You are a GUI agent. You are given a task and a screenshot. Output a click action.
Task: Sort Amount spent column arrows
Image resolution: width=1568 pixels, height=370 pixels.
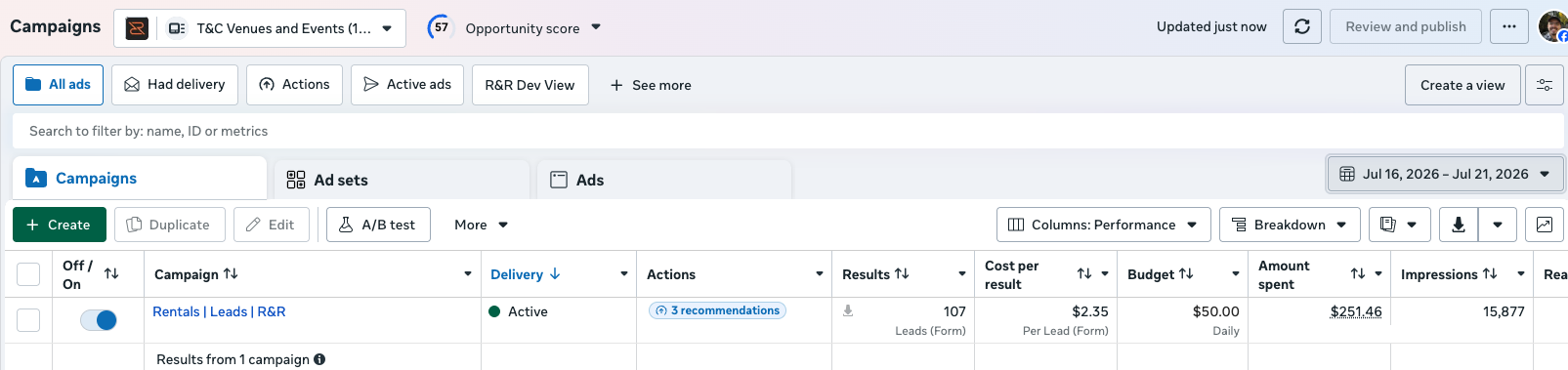pos(1358,274)
